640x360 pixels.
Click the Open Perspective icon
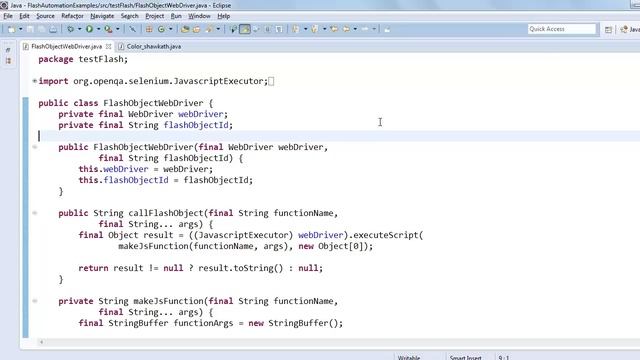608,29
